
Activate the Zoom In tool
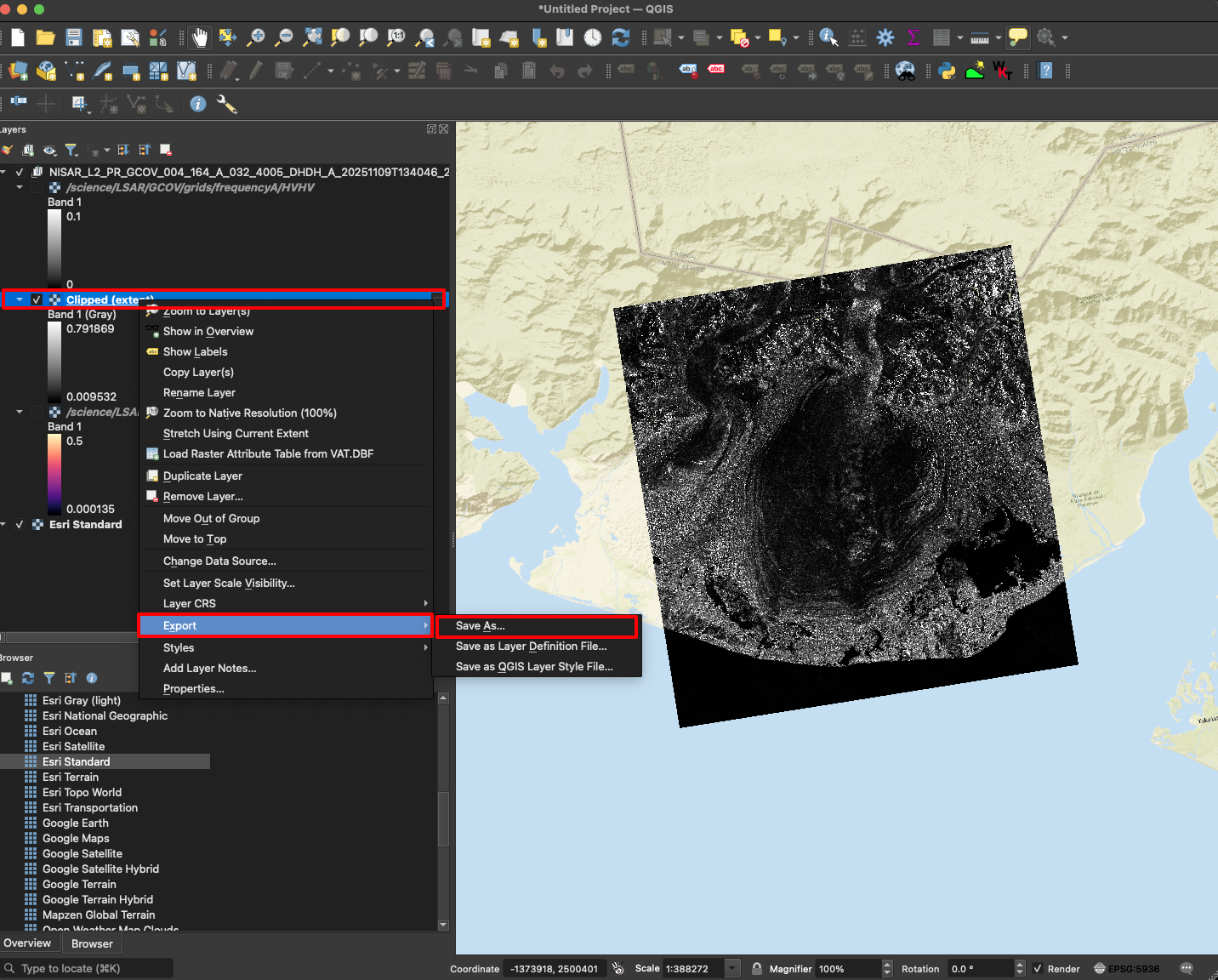(256, 37)
